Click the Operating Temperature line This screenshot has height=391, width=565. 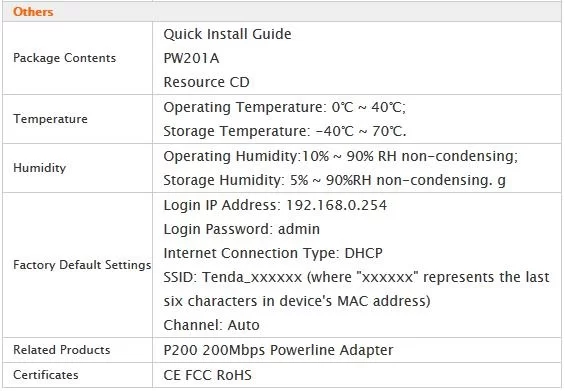(285, 107)
